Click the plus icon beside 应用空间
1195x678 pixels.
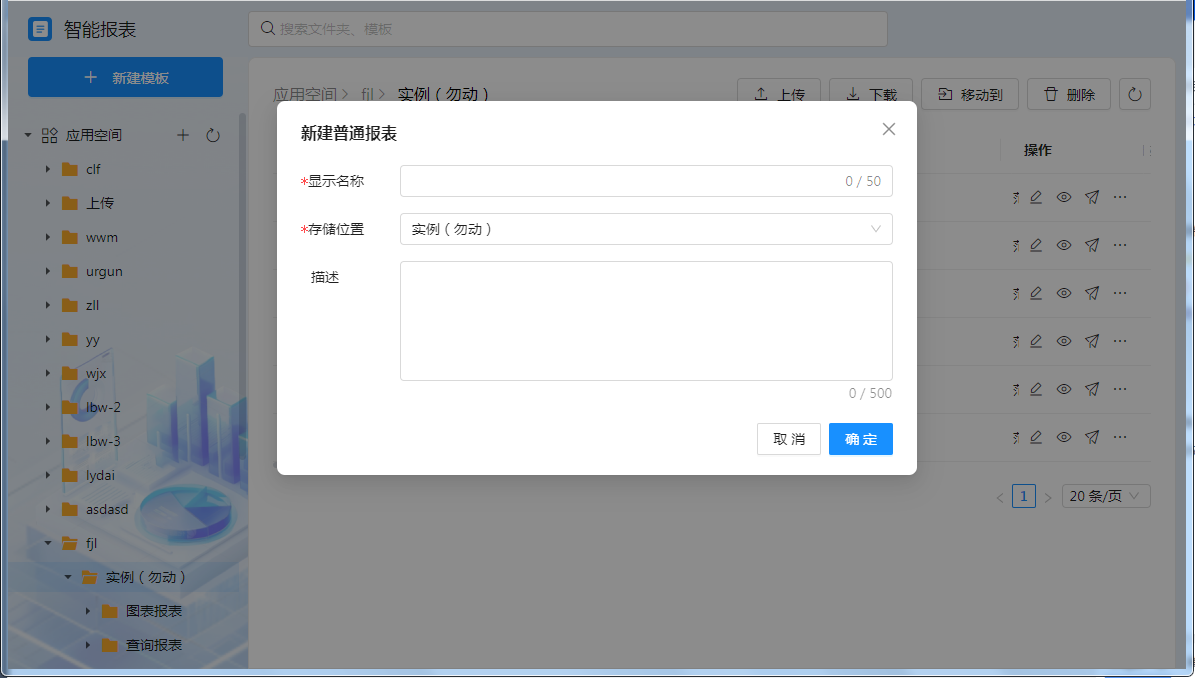pos(183,135)
